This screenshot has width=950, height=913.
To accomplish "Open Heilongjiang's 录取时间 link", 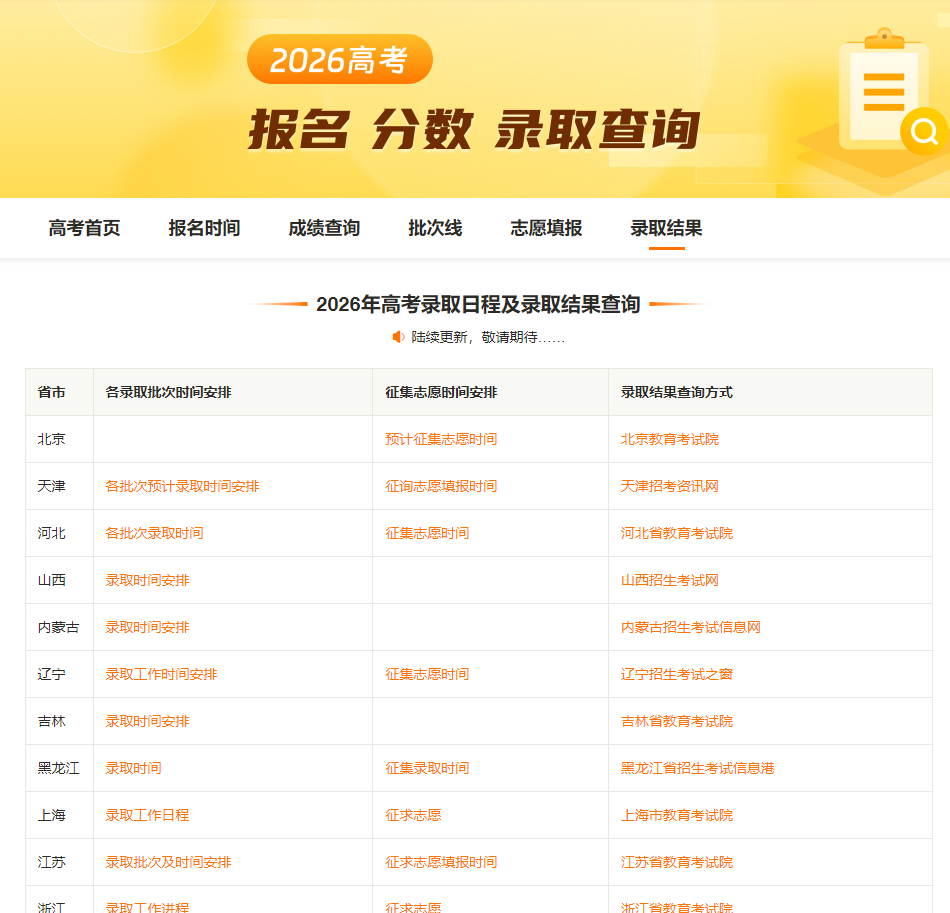I will pyautogui.click(x=133, y=768).
